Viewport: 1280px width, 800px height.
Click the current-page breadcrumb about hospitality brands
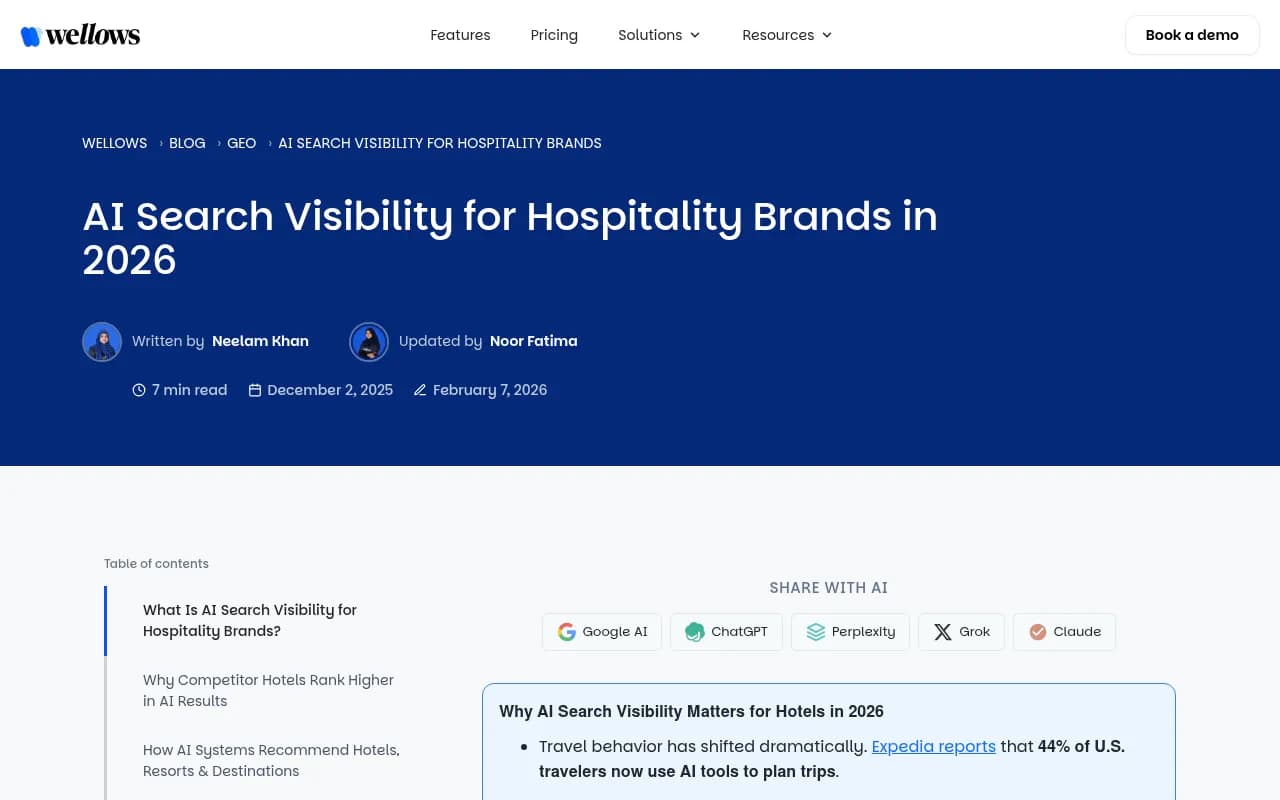pos(440,143)
